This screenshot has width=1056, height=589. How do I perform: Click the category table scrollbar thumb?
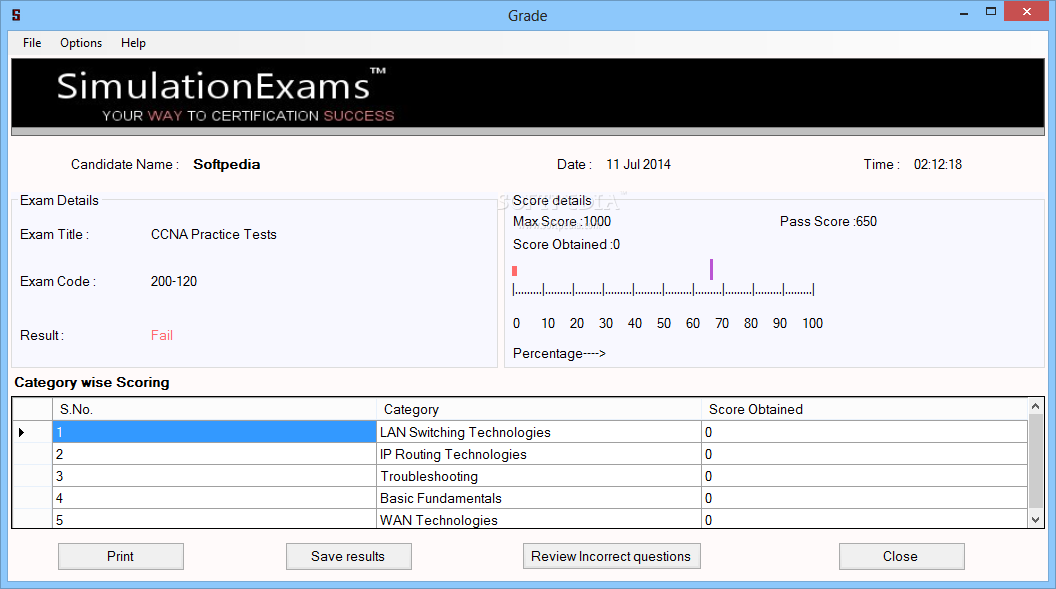tap(1036, 460)
